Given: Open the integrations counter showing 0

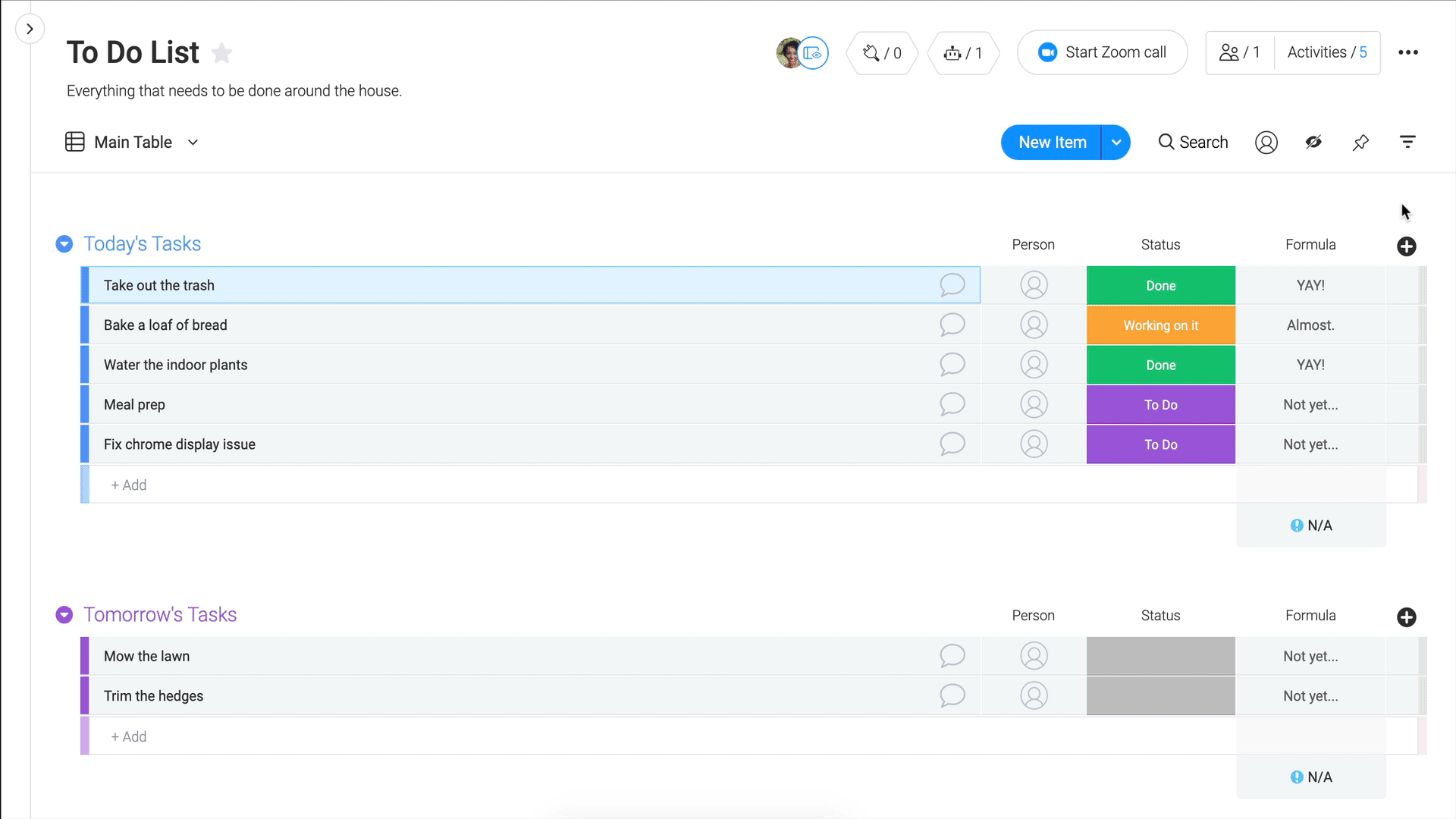Looking at the screenshot, I should [883, 52].
